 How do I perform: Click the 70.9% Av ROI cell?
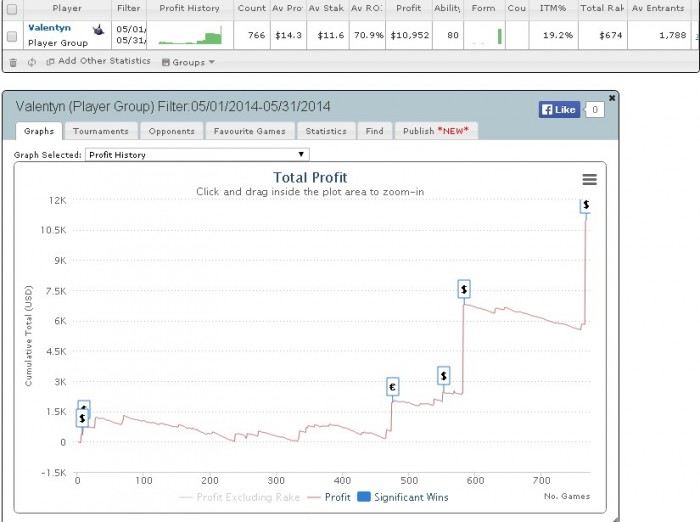point(368,35)
